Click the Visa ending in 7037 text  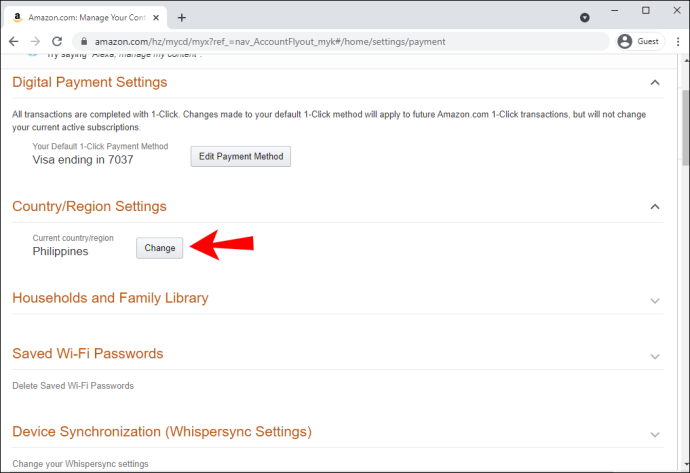pyautogui.click(x=83, y=160)
